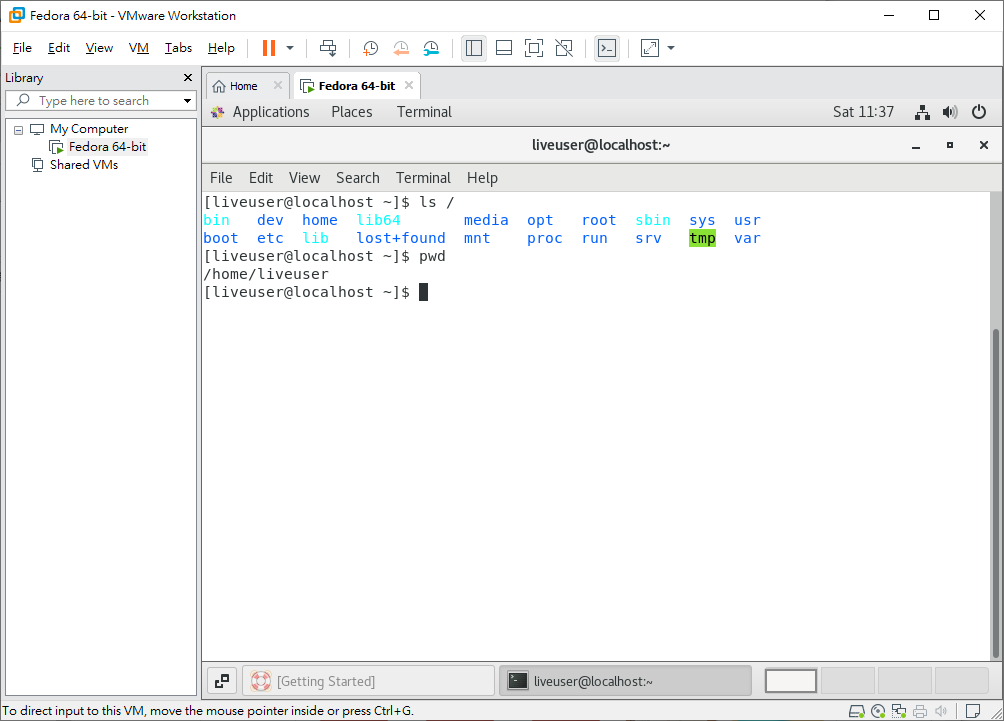Revert VM to previous snapshot
The height and width of the screenshot is (721, 1004).
click(401, 48)
